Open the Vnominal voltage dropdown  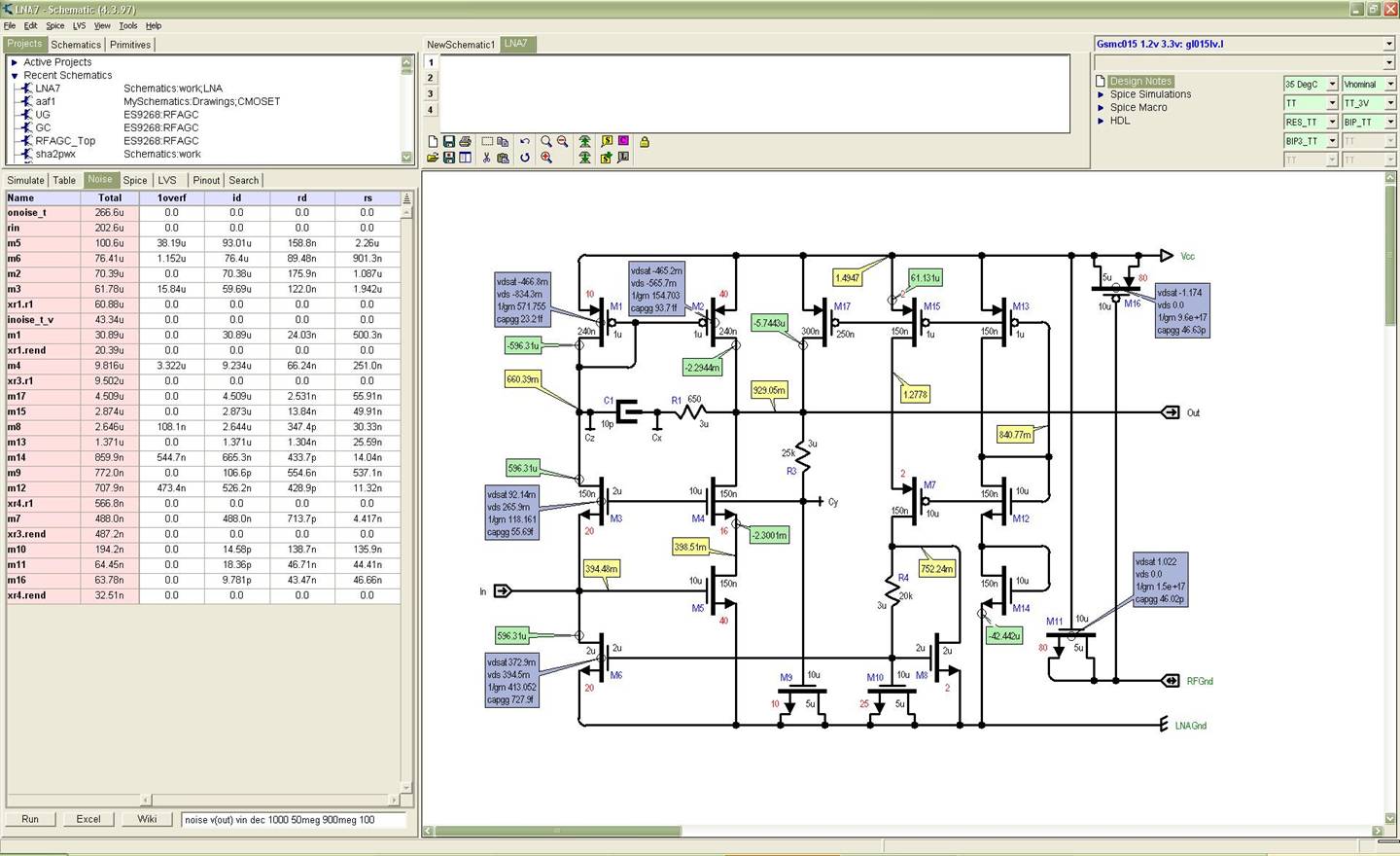(1390, 85)
